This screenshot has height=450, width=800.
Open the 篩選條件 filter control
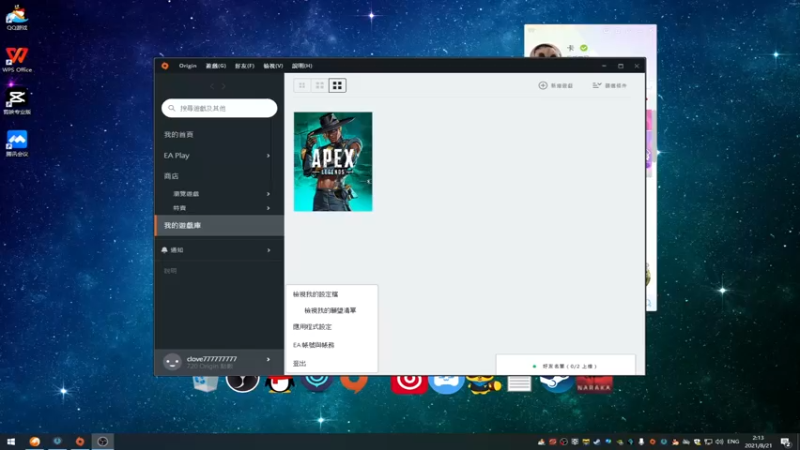point(610,85)
